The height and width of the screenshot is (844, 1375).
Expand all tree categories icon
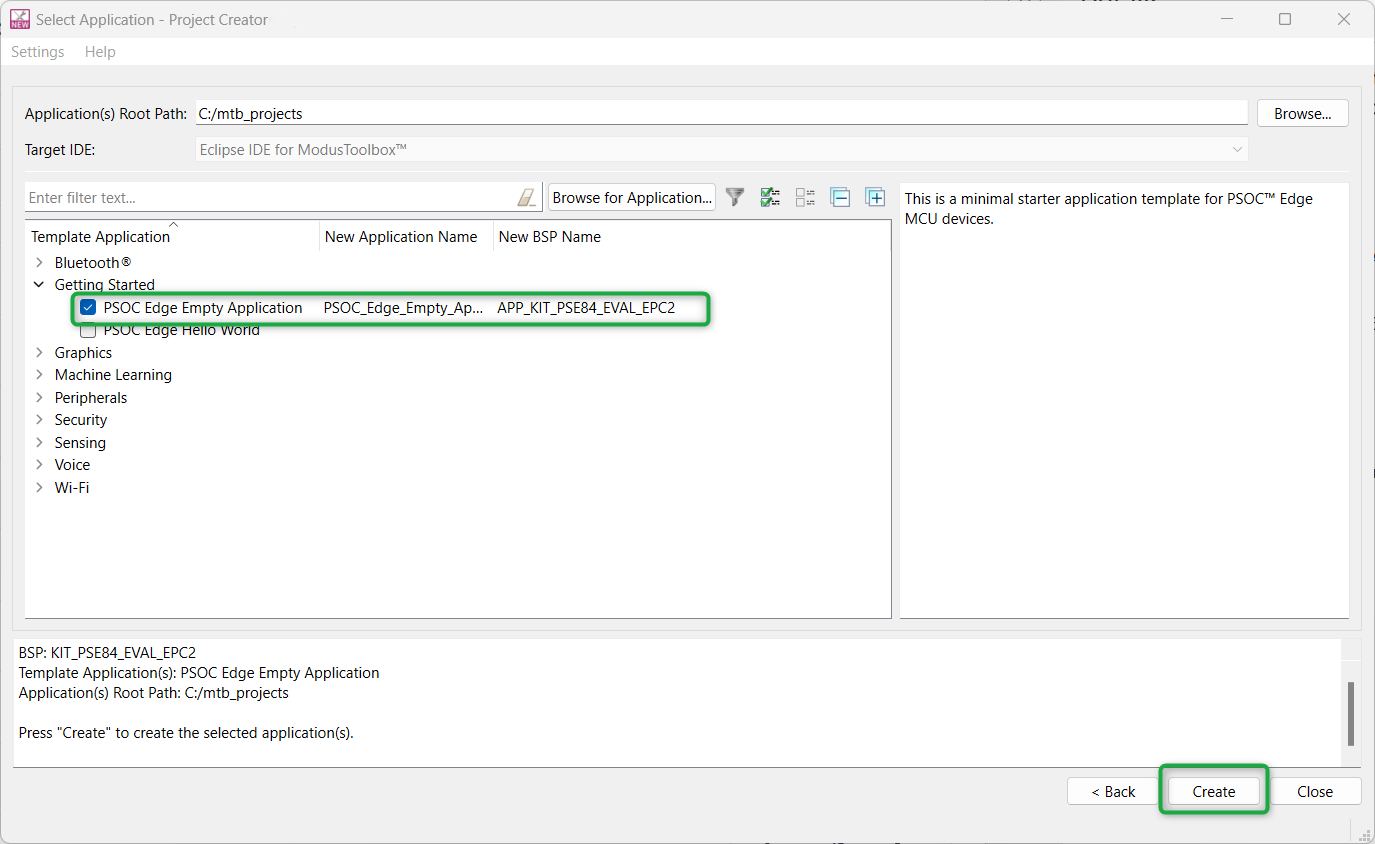(x=875, y=197)
